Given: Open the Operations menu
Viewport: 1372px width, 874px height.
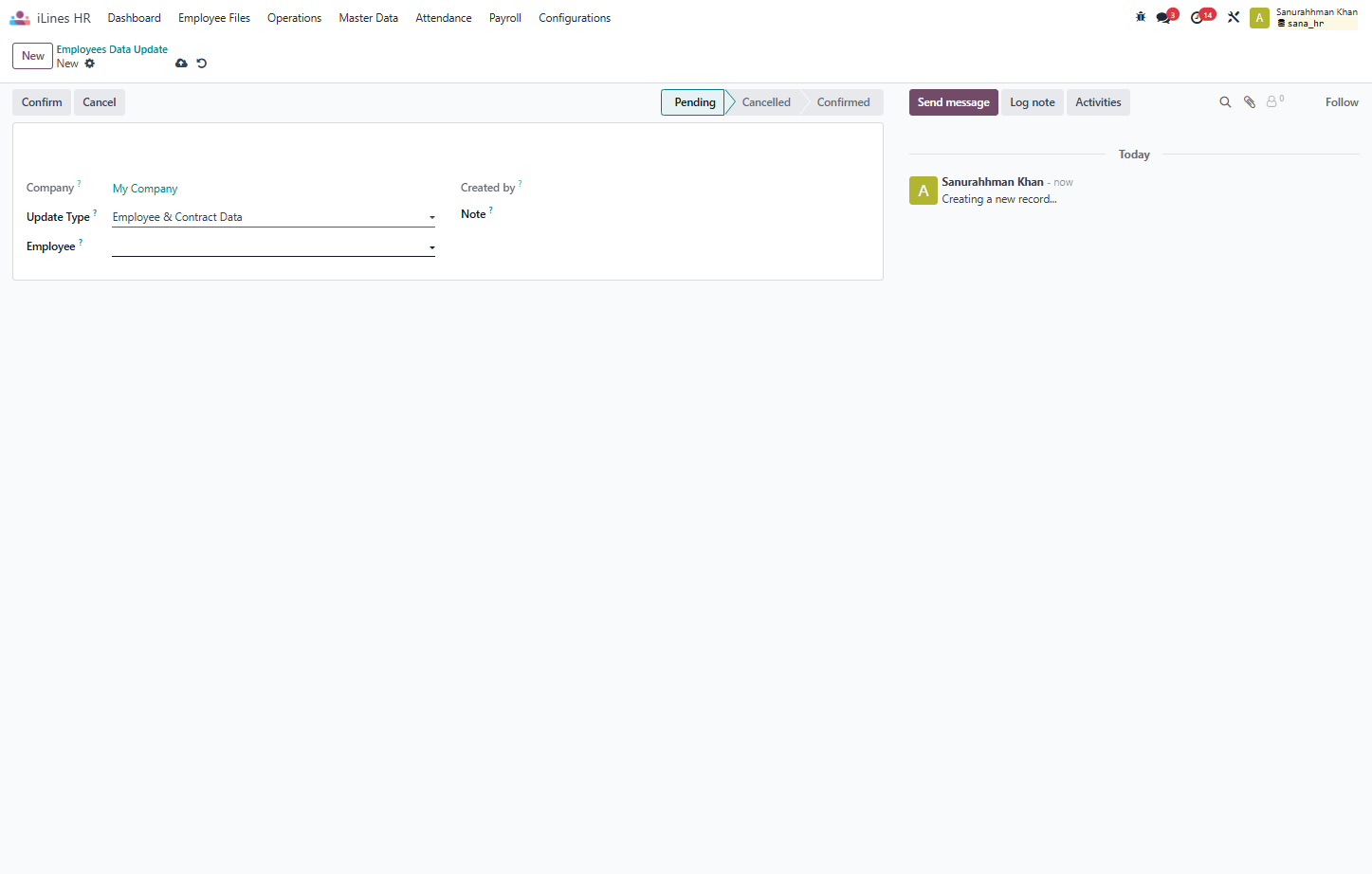Looking at the screenshot, I should (294, 18).
